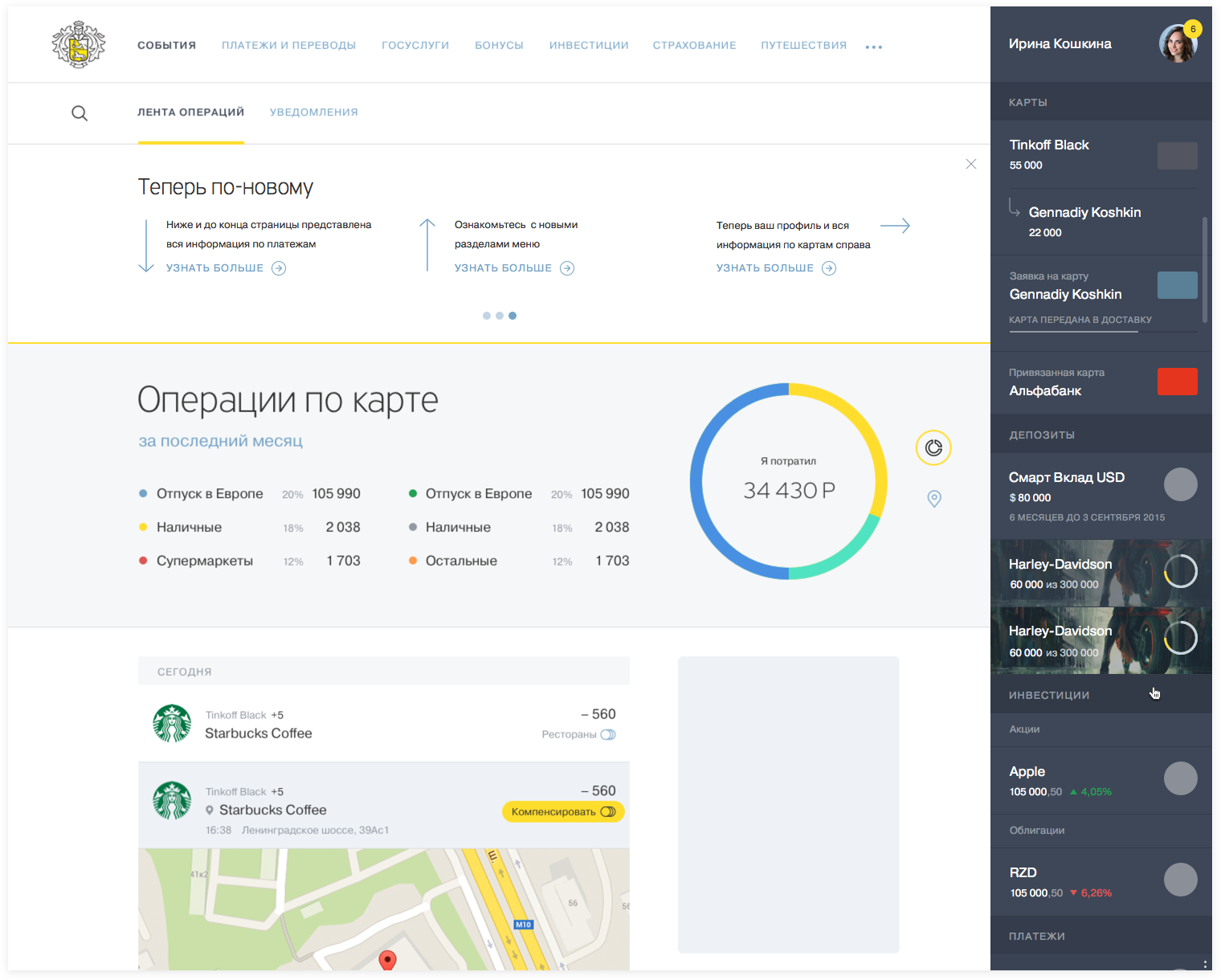Click 'Узнать больше' about new menu sections
This screenshot has width=1221, height=980.
(x=504, y=268)
